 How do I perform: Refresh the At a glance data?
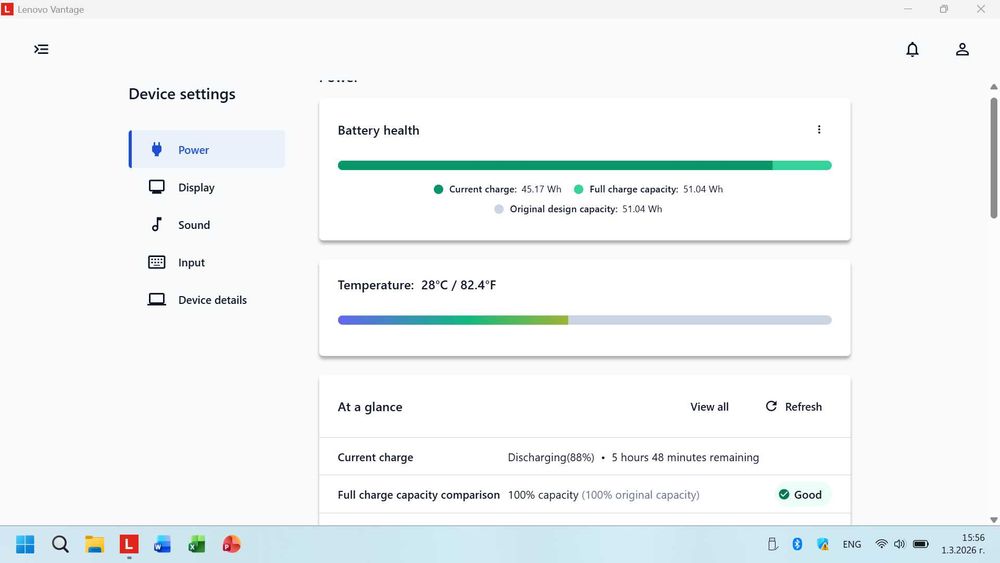point(793,407)
